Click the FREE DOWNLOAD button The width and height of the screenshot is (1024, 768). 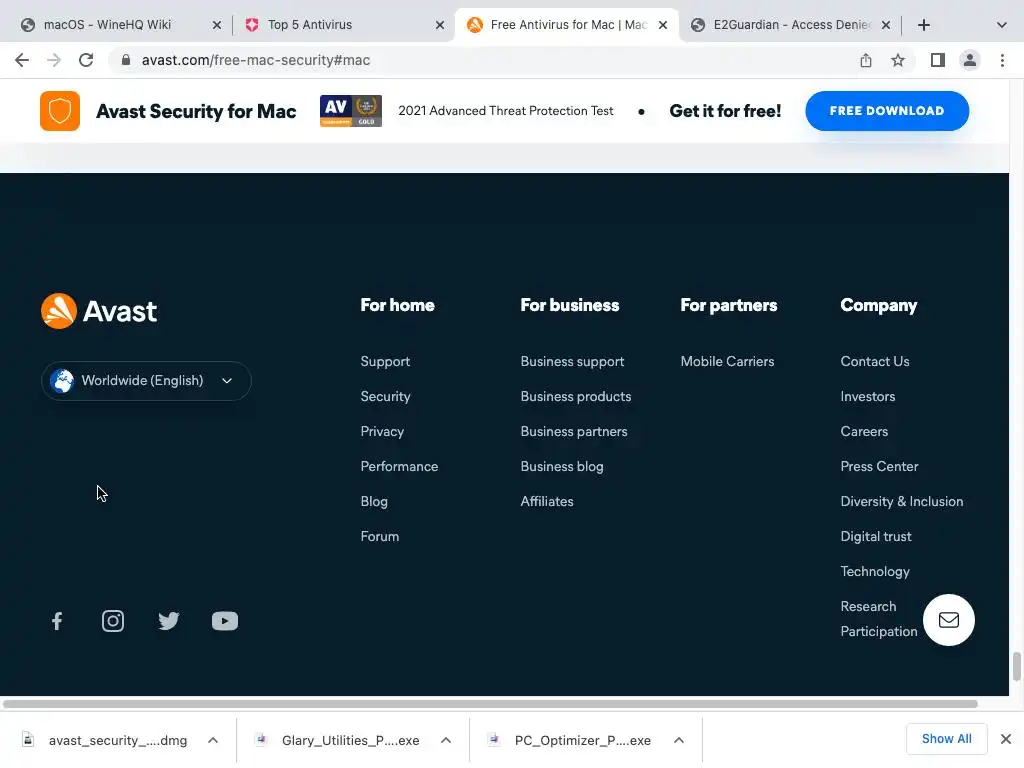(887, 111)
